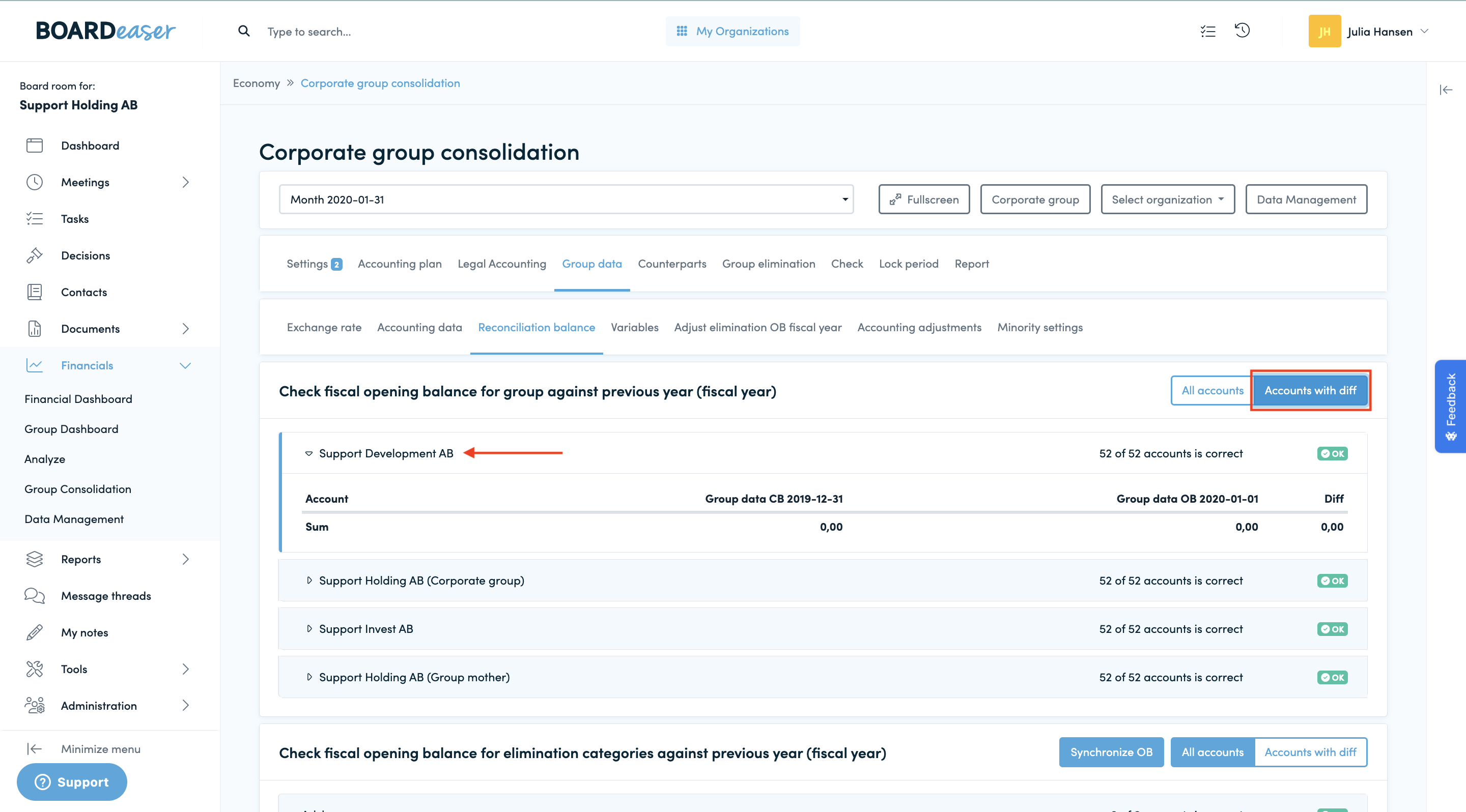Image resolution: width=1466 pixels, height=812 pixels.
Task: Click the Tasks list icon
Action: coord(35,219)
